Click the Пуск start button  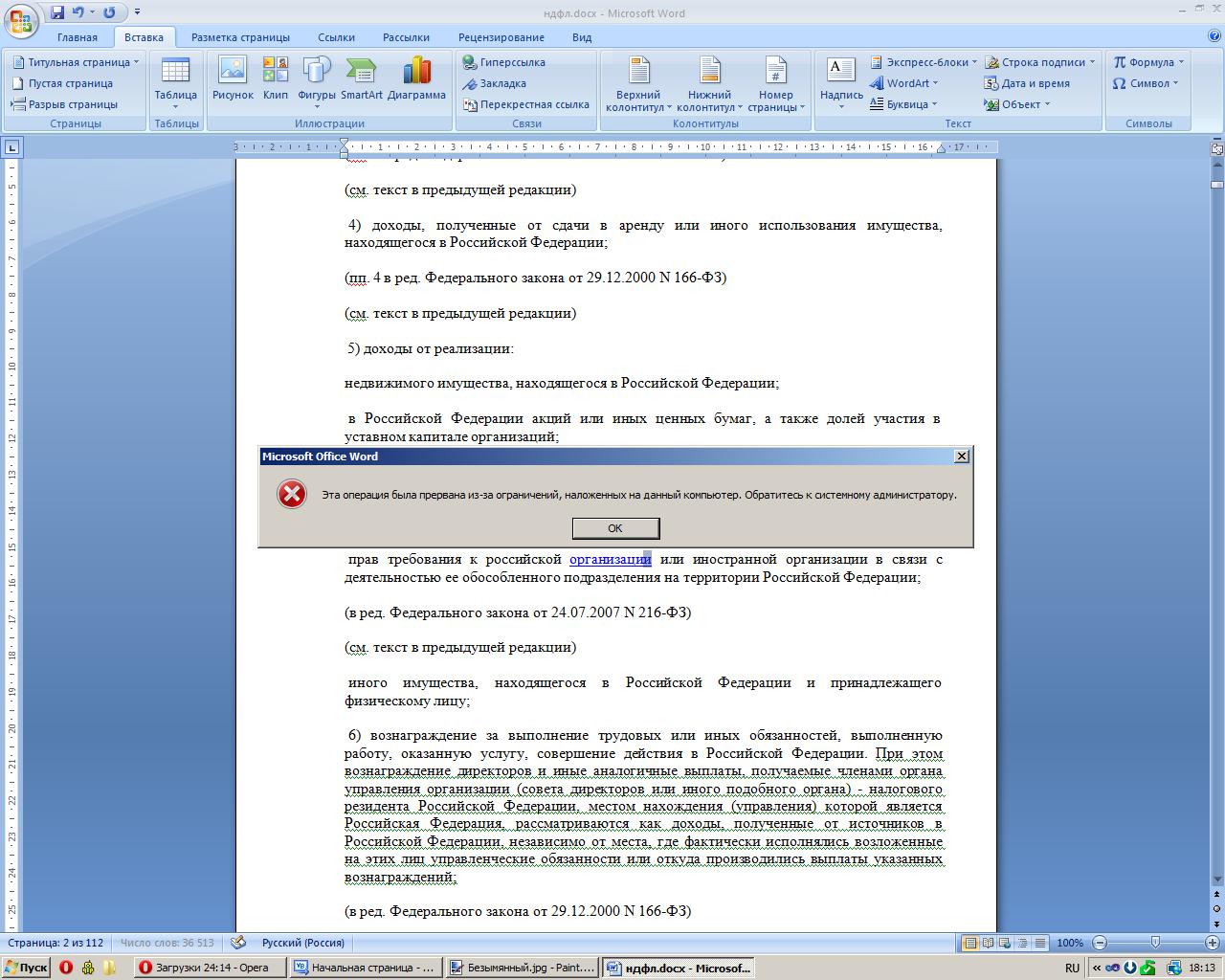(26, 968)
